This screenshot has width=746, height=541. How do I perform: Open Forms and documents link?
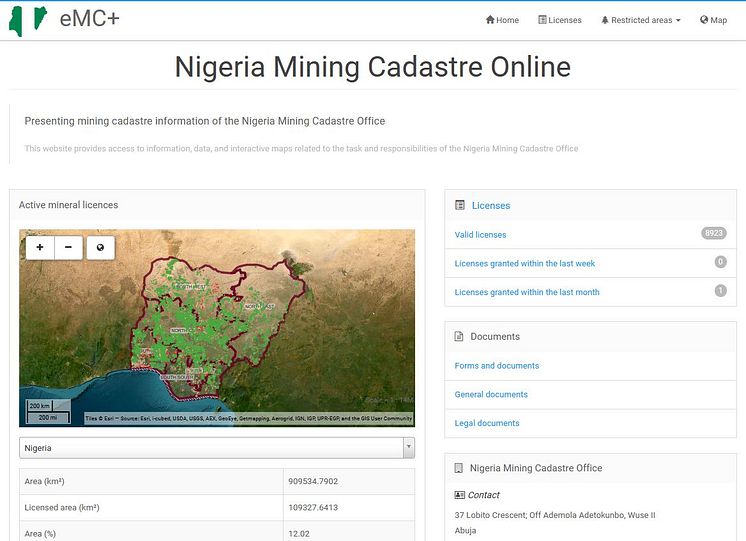pos(496,366)
